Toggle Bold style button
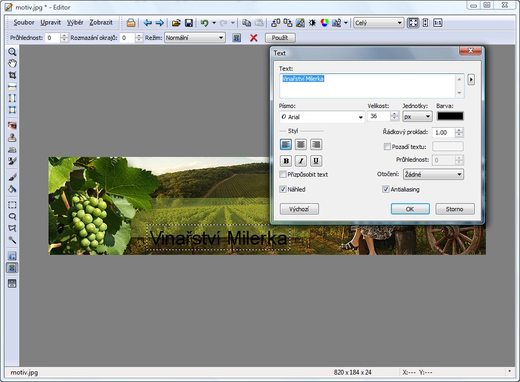520x382 pixels. tap(286, 161)
